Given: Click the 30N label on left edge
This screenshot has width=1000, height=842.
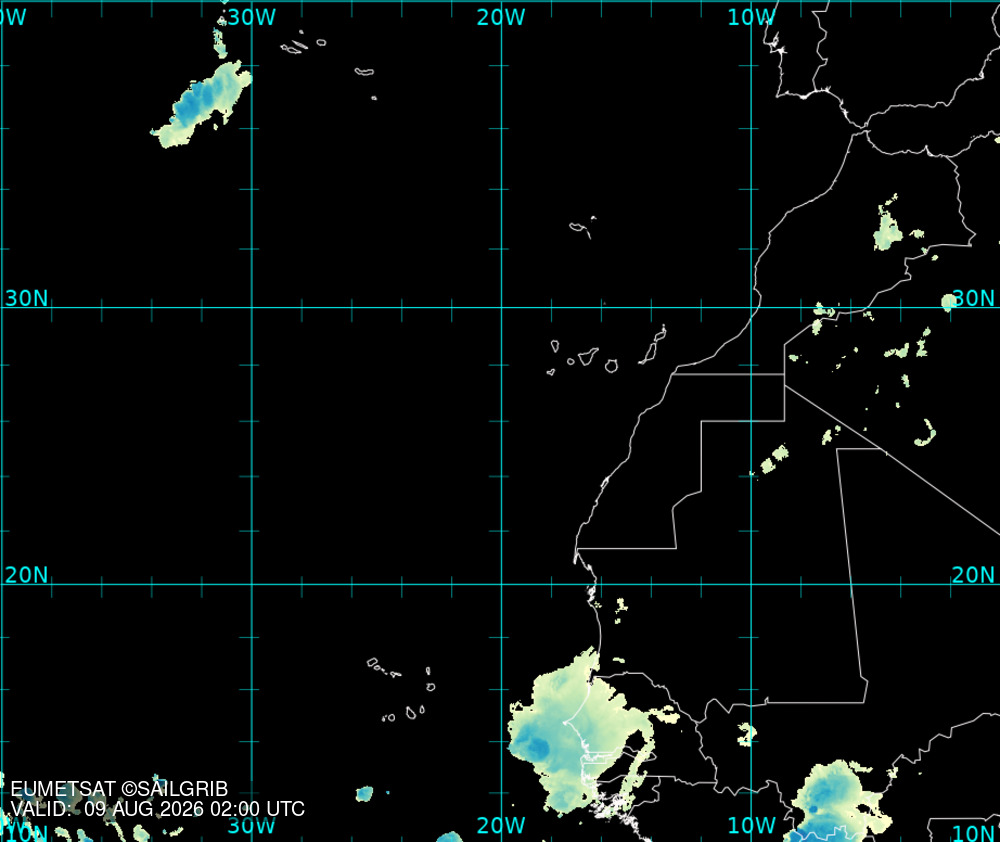Looking at the screenshot, I should click(26, 298).
